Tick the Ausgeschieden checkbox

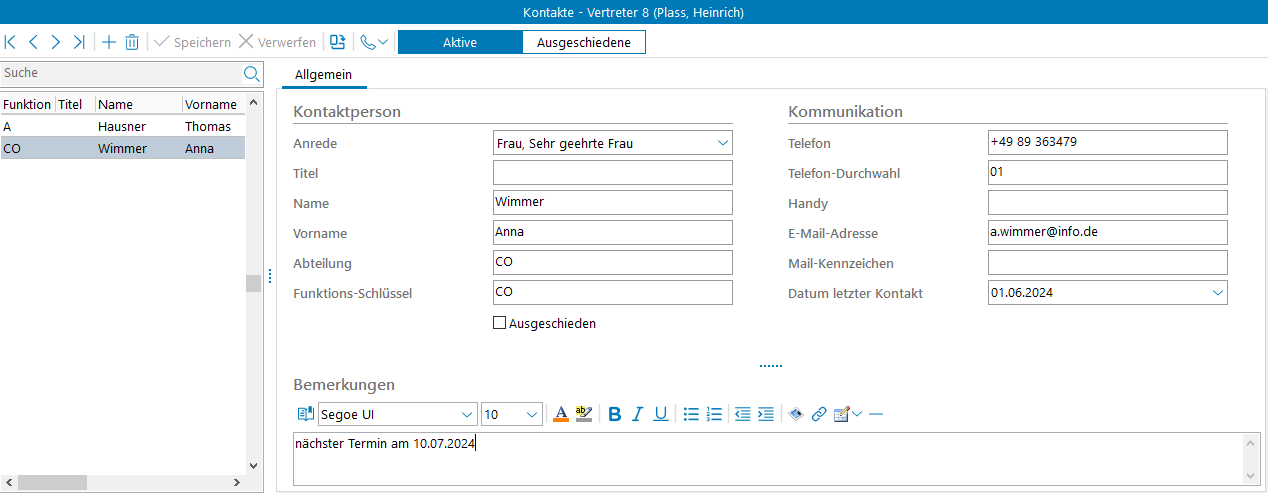(x=500, y=323)
